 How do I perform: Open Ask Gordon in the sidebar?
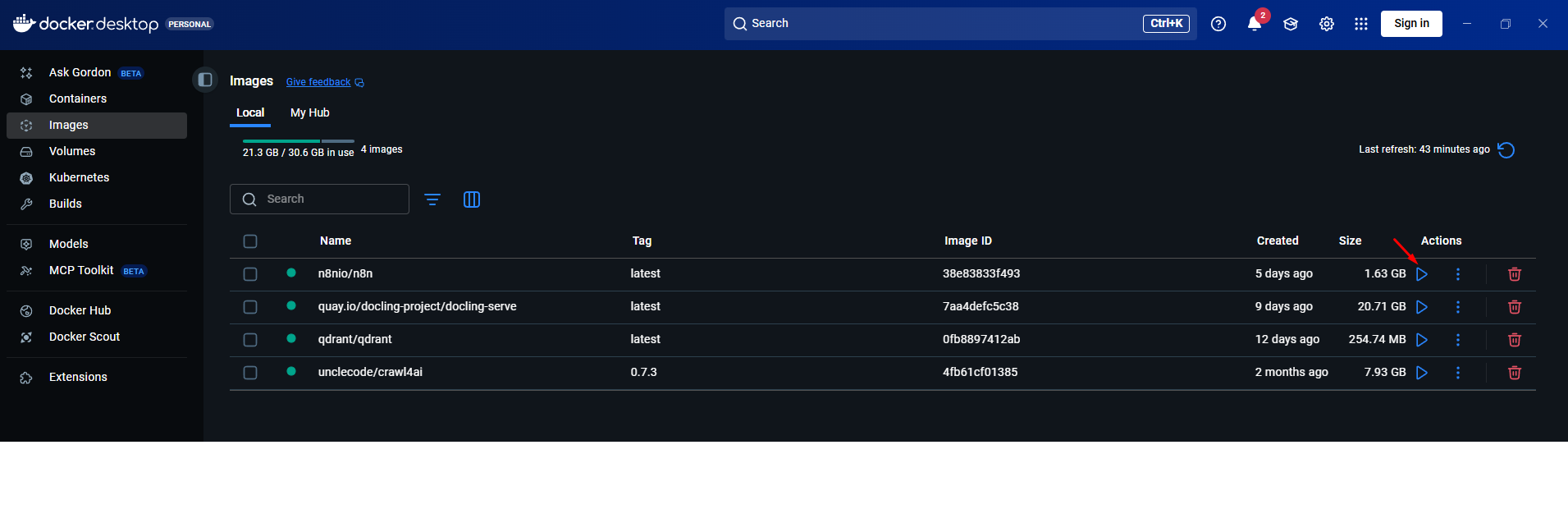pyautogui.click(x=97, y=72)
